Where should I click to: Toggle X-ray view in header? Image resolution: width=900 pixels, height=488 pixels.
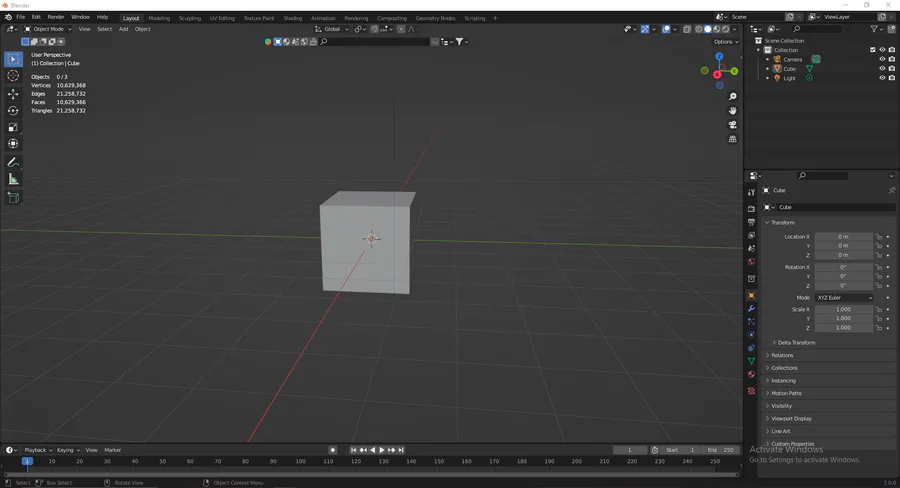pos(687,29)
